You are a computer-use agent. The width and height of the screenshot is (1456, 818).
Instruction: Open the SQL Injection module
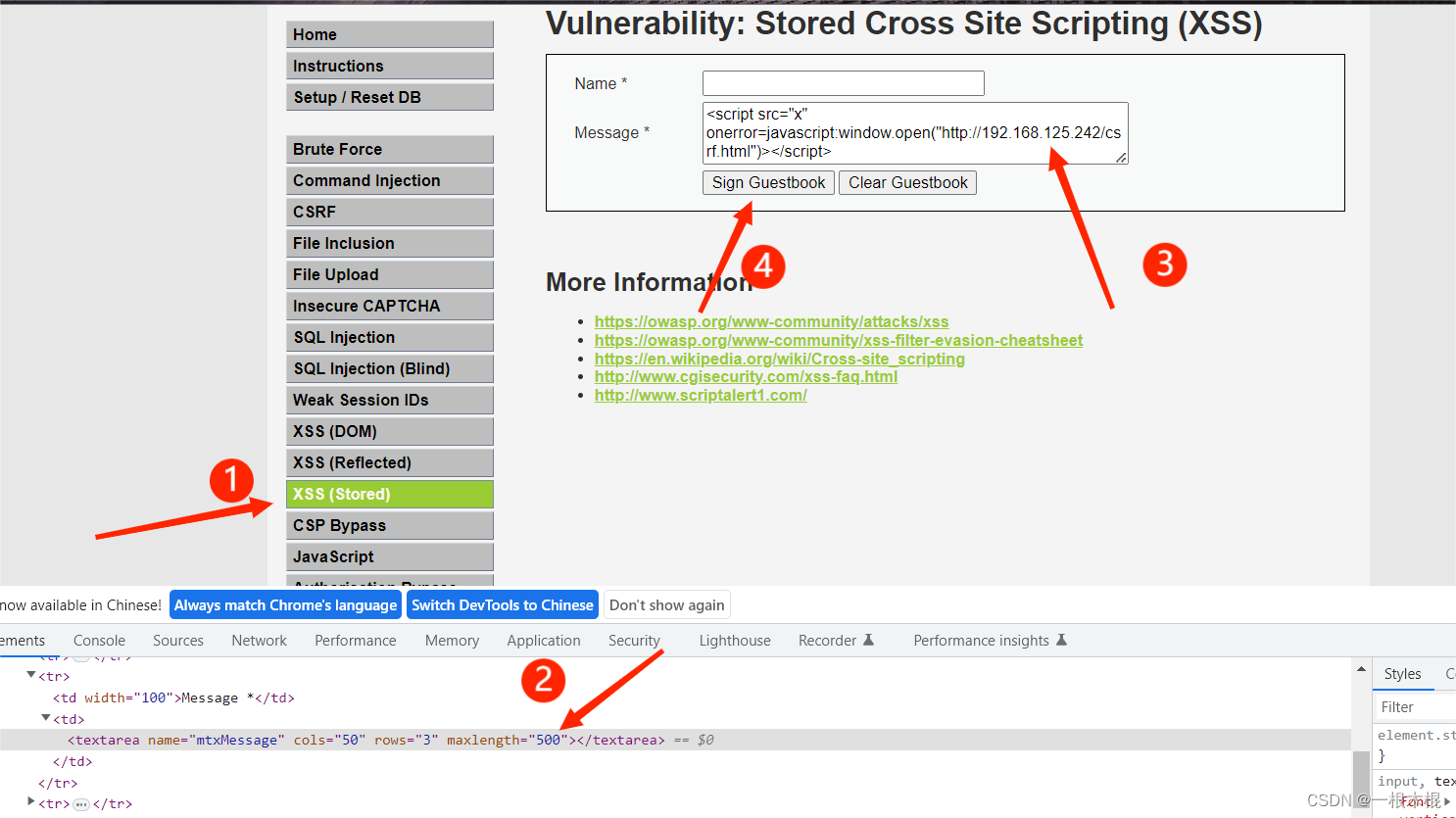(x=390, y=337)
